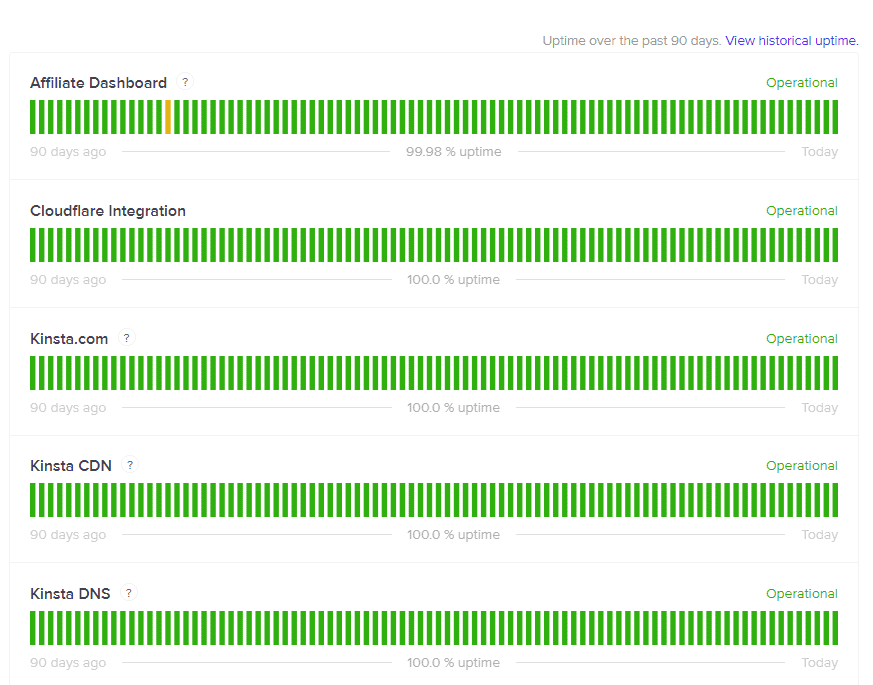
Task: Open the Kinsta CDN help tooltip icon
Action: 130,466
